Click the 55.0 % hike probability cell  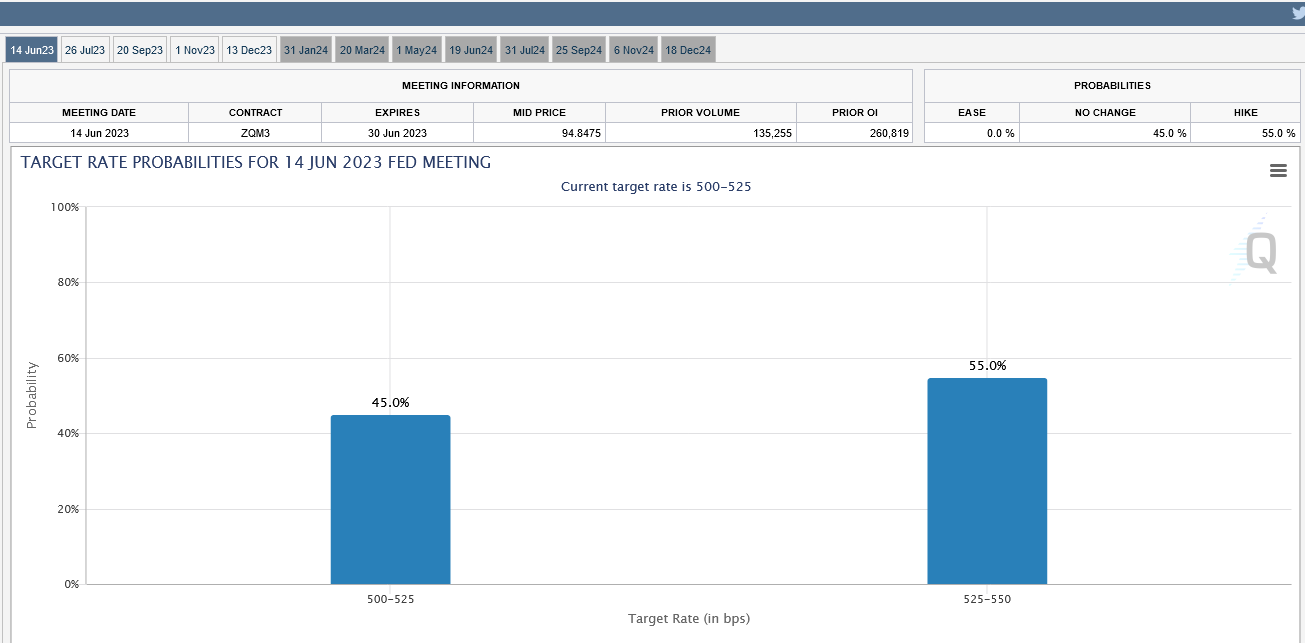(x=1245, y=133)
